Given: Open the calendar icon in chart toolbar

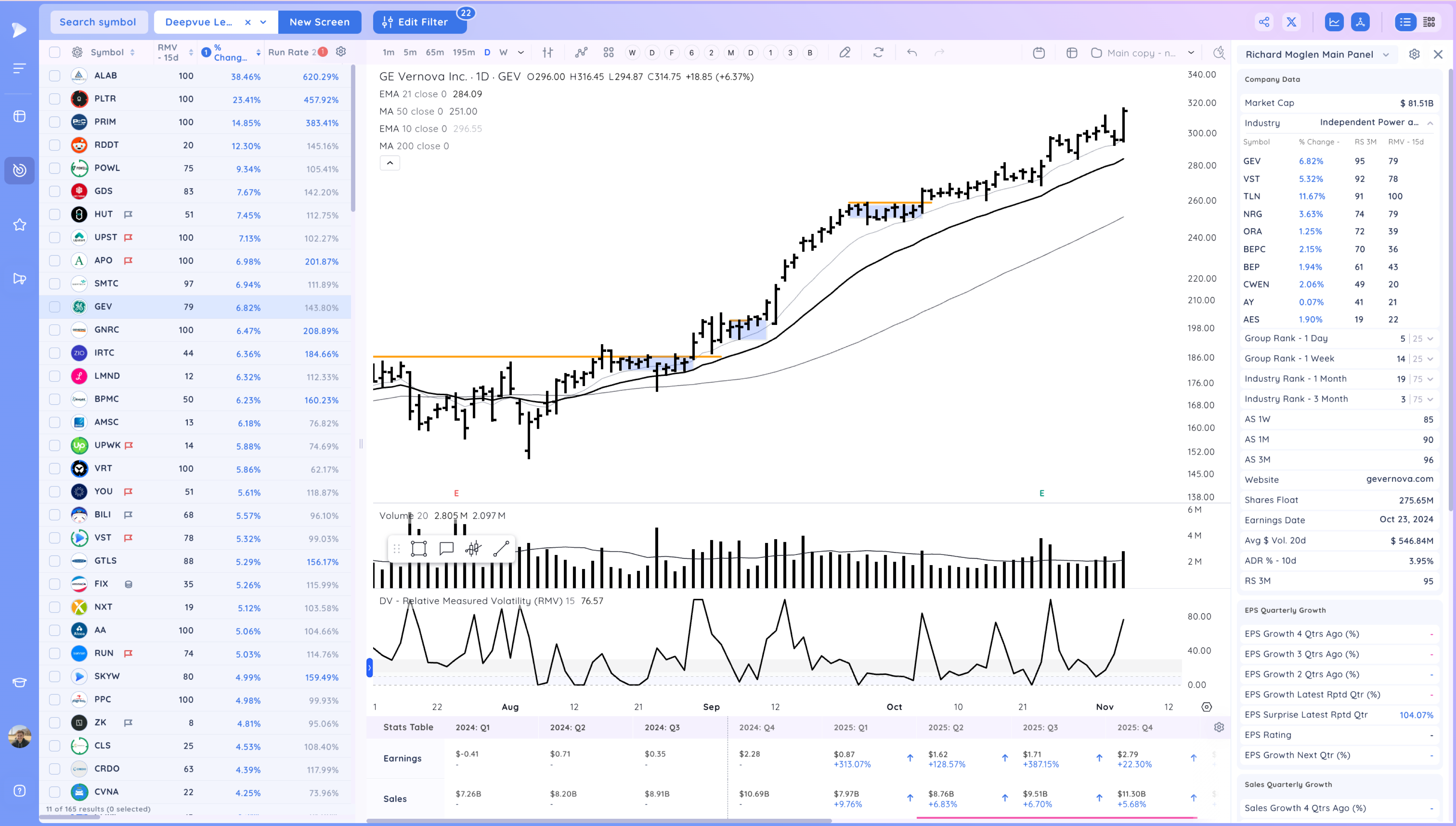Looking at the screenshot, I should point(1039,53).
